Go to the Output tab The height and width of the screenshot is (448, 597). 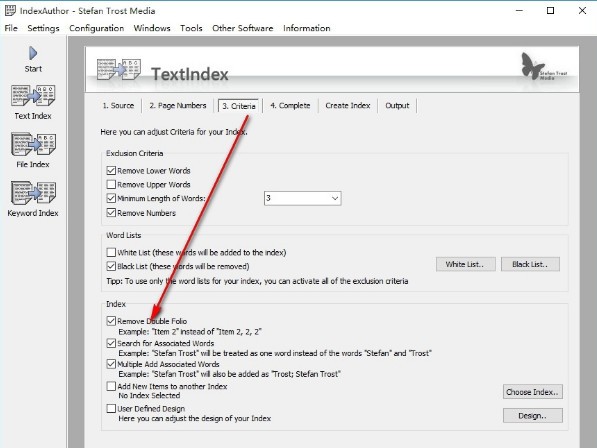[397, 105]
